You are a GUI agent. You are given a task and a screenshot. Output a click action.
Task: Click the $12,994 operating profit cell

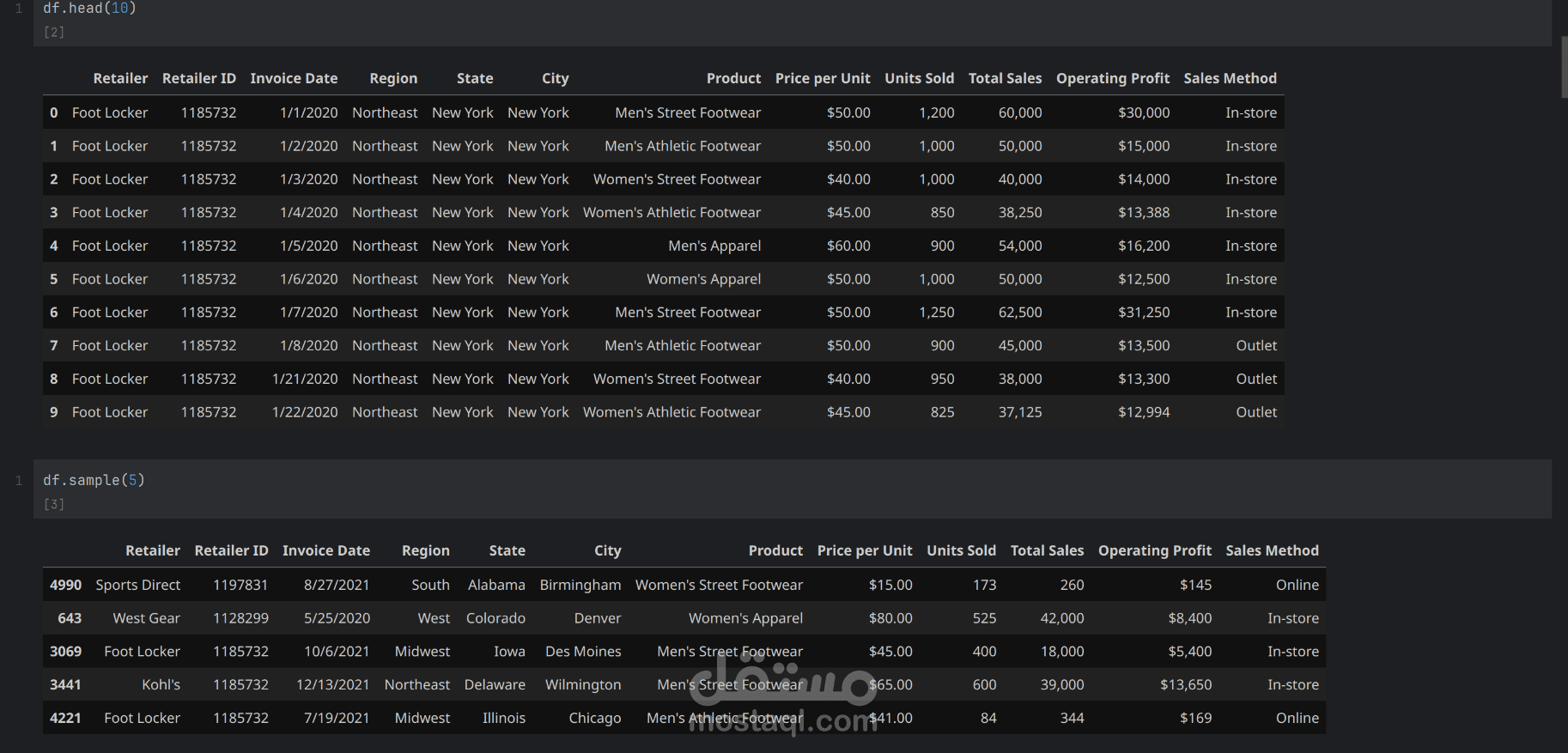point(1144,412)
